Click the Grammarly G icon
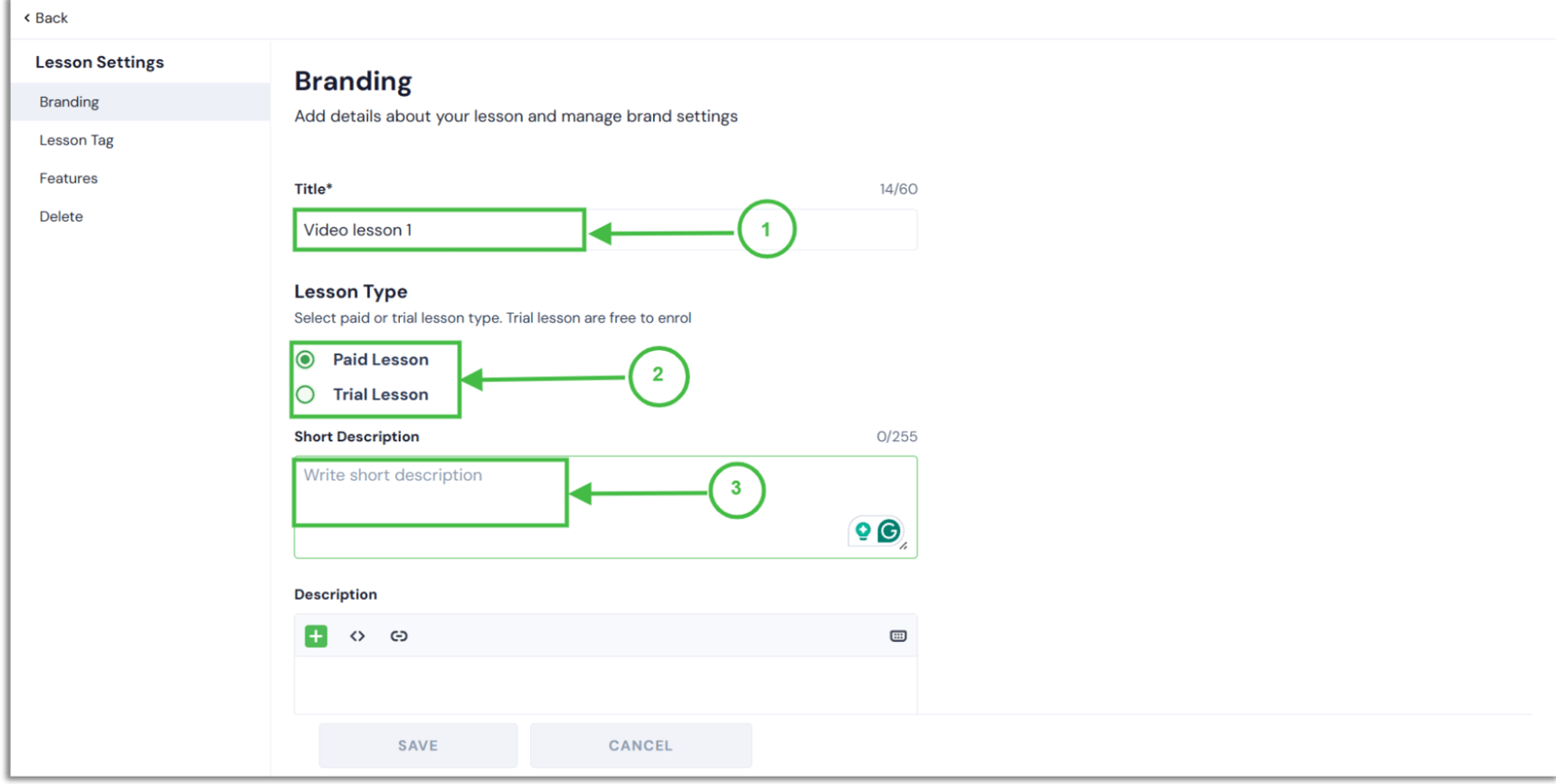Viewport: 1556px width, 784px height. [889, 531]
